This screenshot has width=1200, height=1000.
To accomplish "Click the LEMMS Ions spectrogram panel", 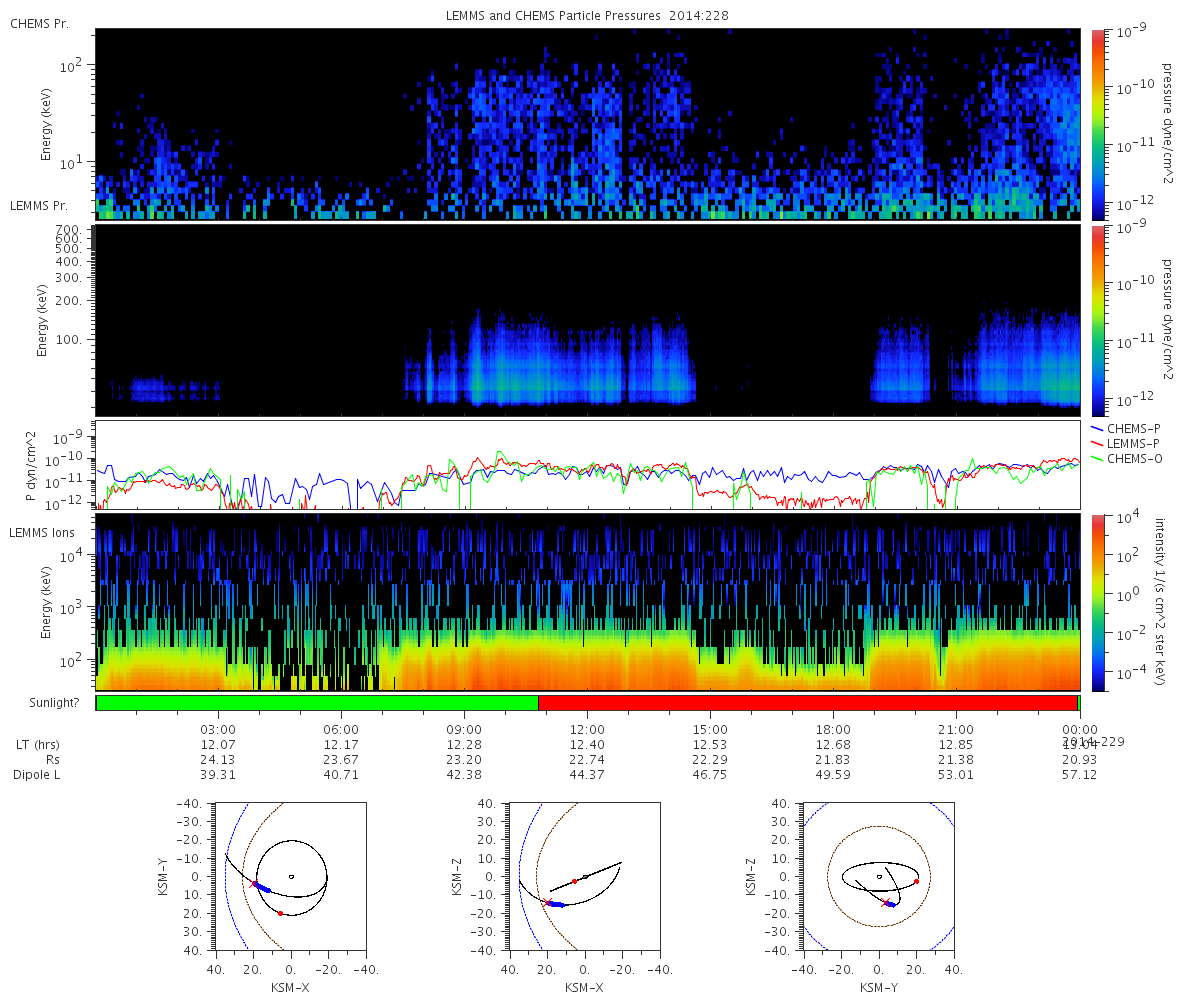I will [x=587, y=603].
